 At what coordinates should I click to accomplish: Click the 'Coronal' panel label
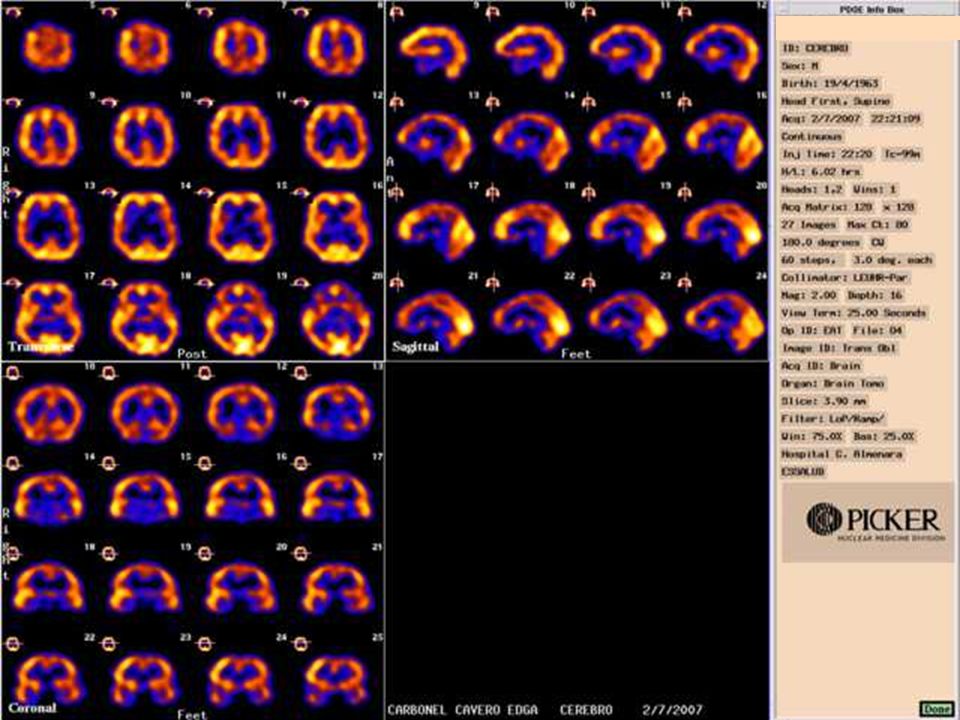tap(32, 708)
